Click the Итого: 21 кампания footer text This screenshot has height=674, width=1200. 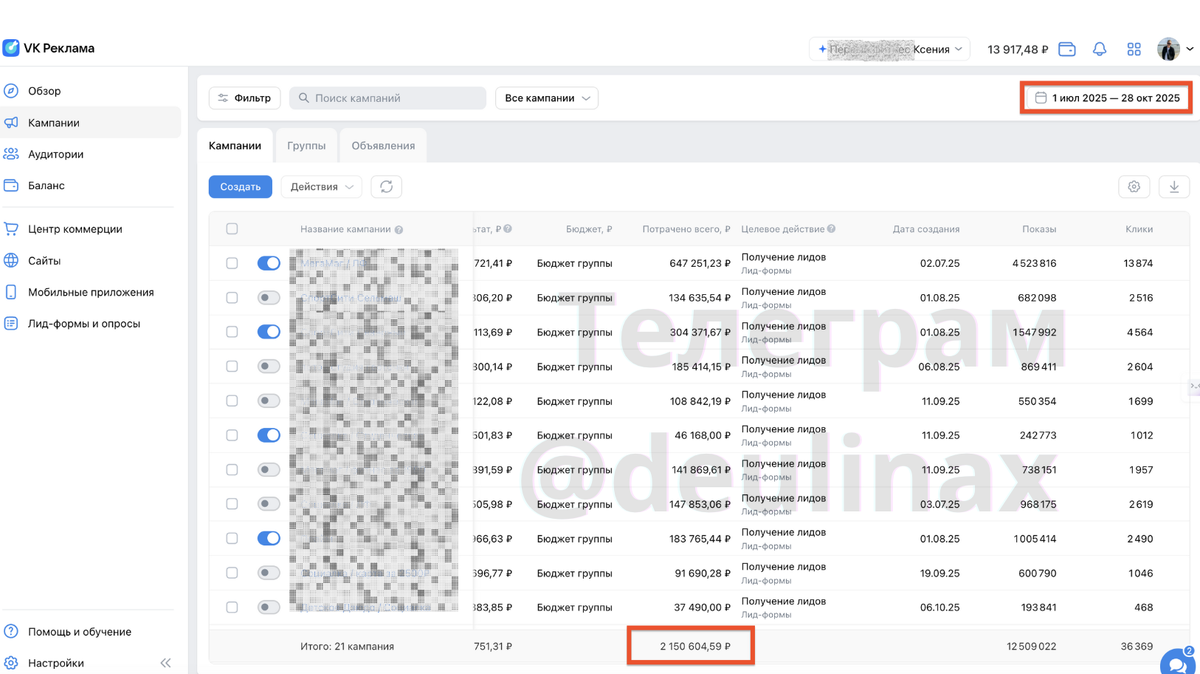click(x=347, y=647)
